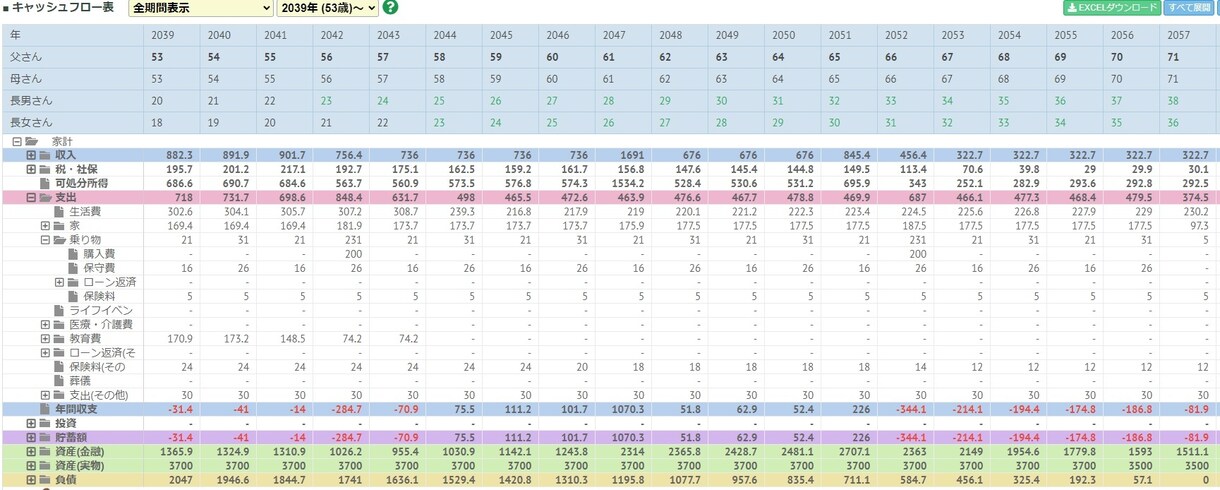Open the help question mark icon
The image size is (1220, 490).
(x=390, y=8)
